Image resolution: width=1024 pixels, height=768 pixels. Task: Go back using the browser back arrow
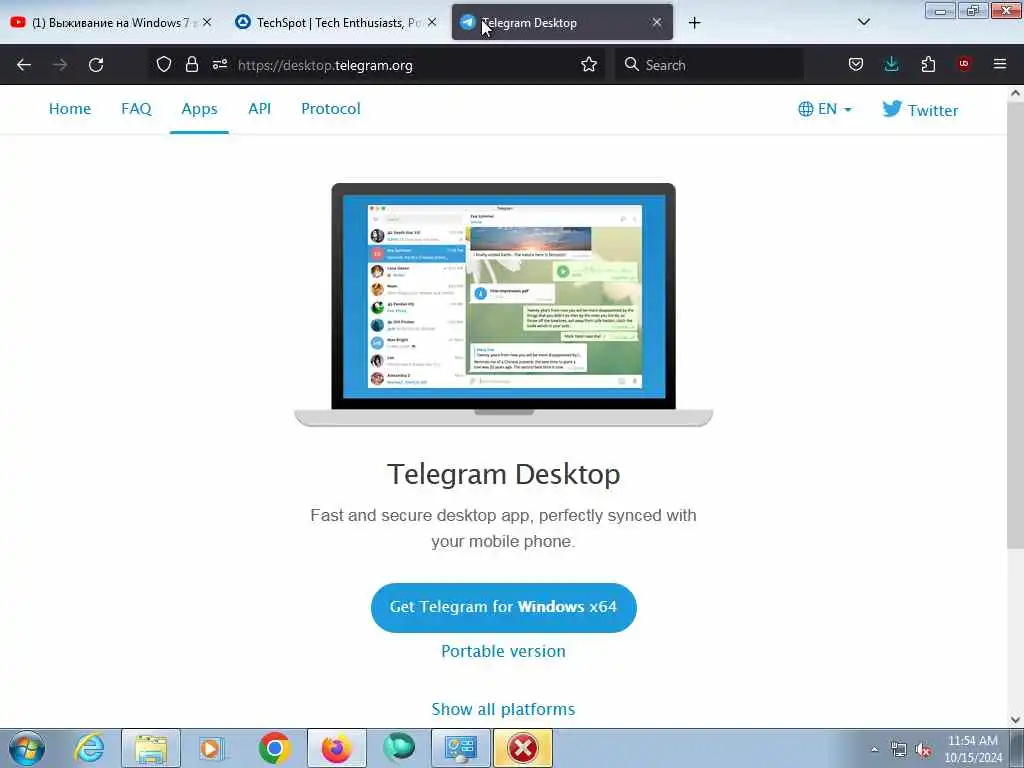(x=24, y=65)
